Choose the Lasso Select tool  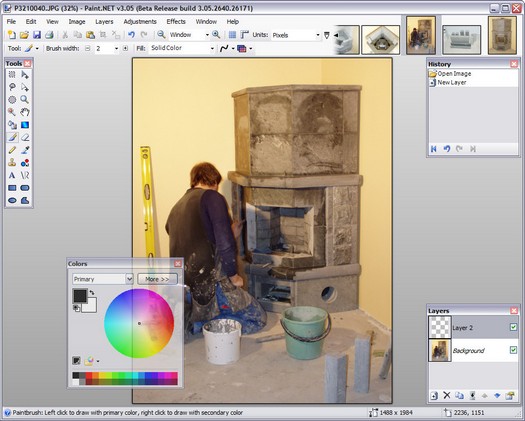coord(12,87)
